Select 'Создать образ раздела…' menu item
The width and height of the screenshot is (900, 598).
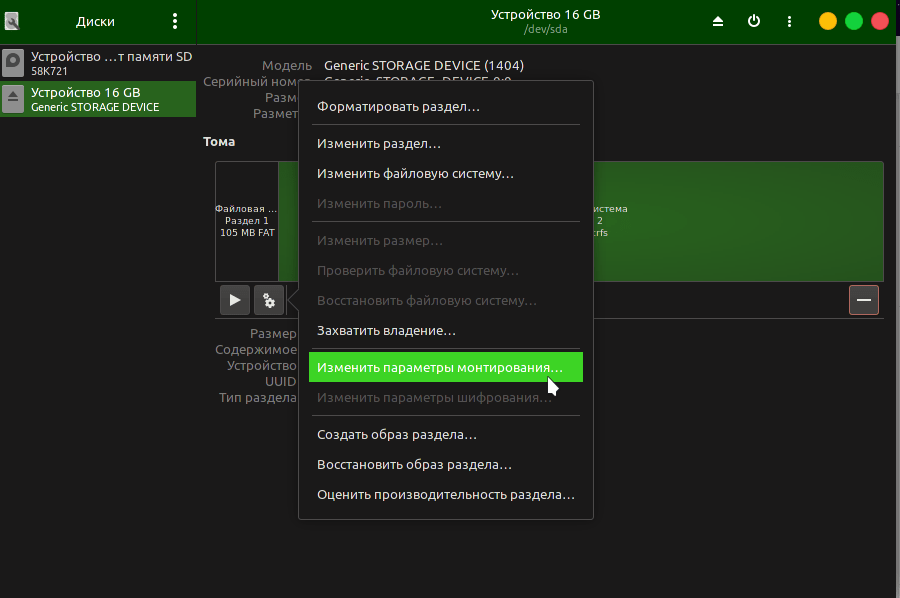(x=396, y=435)
